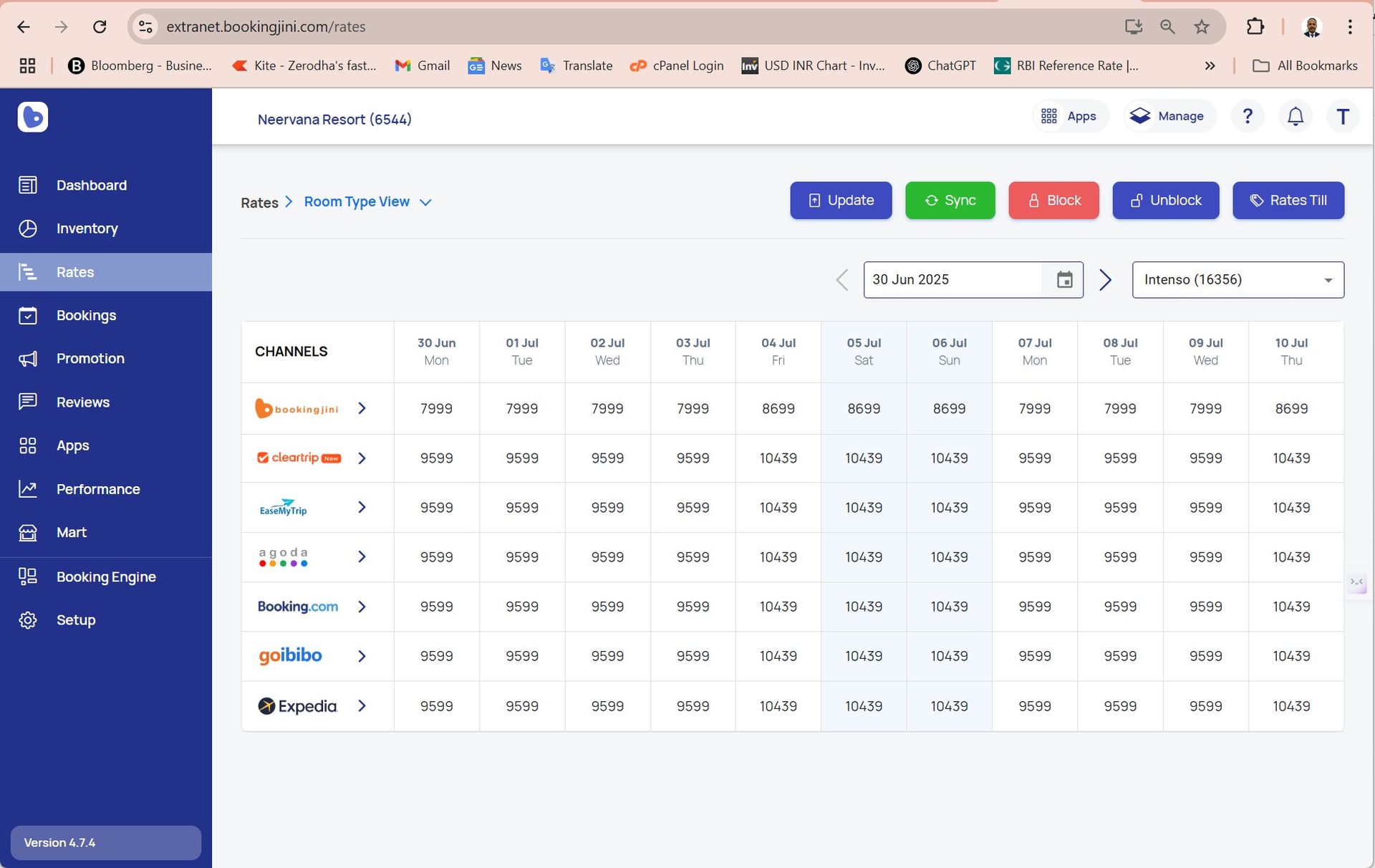This screenshot has width=1375, height=868.
Task: Open the Room Type View dropdown
Action: click(367, 202)
